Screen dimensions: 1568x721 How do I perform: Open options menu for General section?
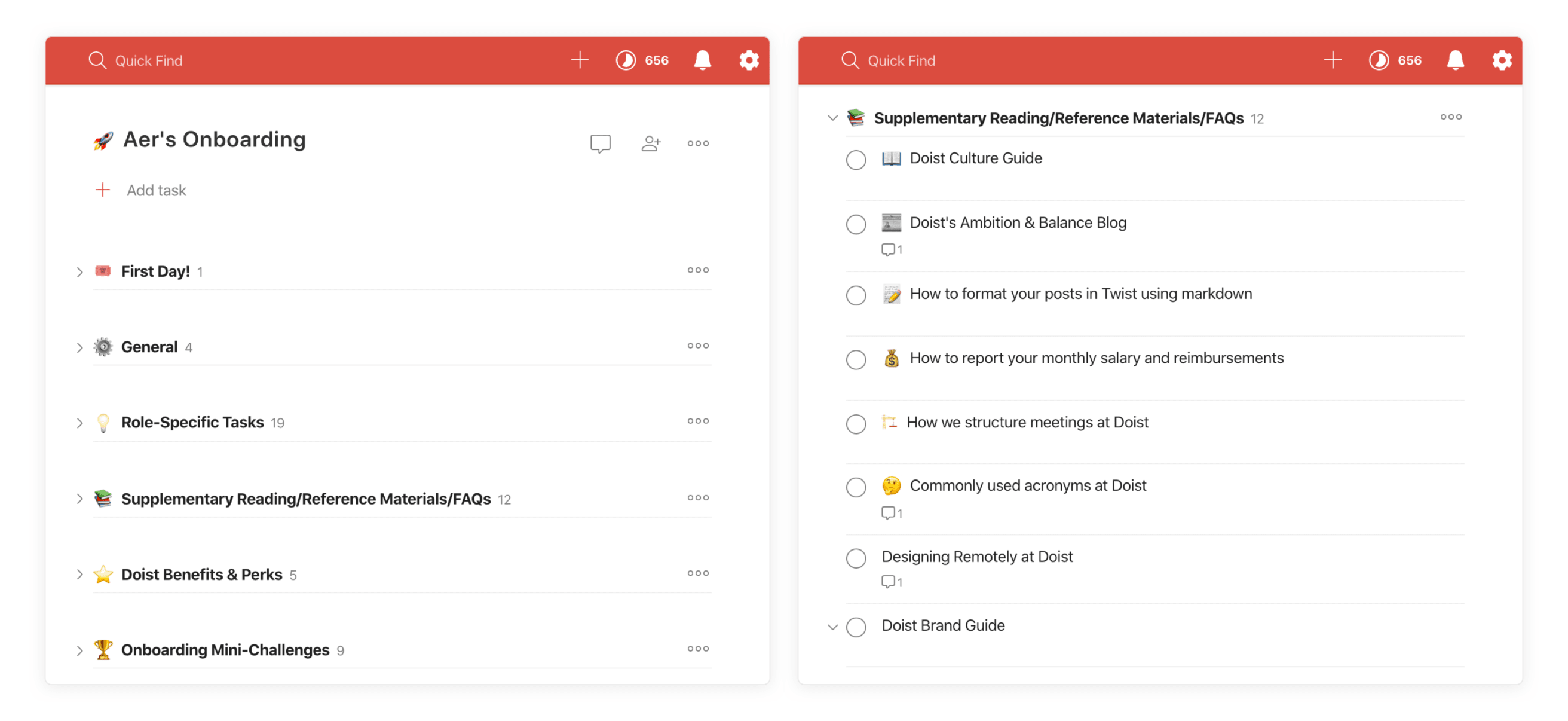[697, 346]
